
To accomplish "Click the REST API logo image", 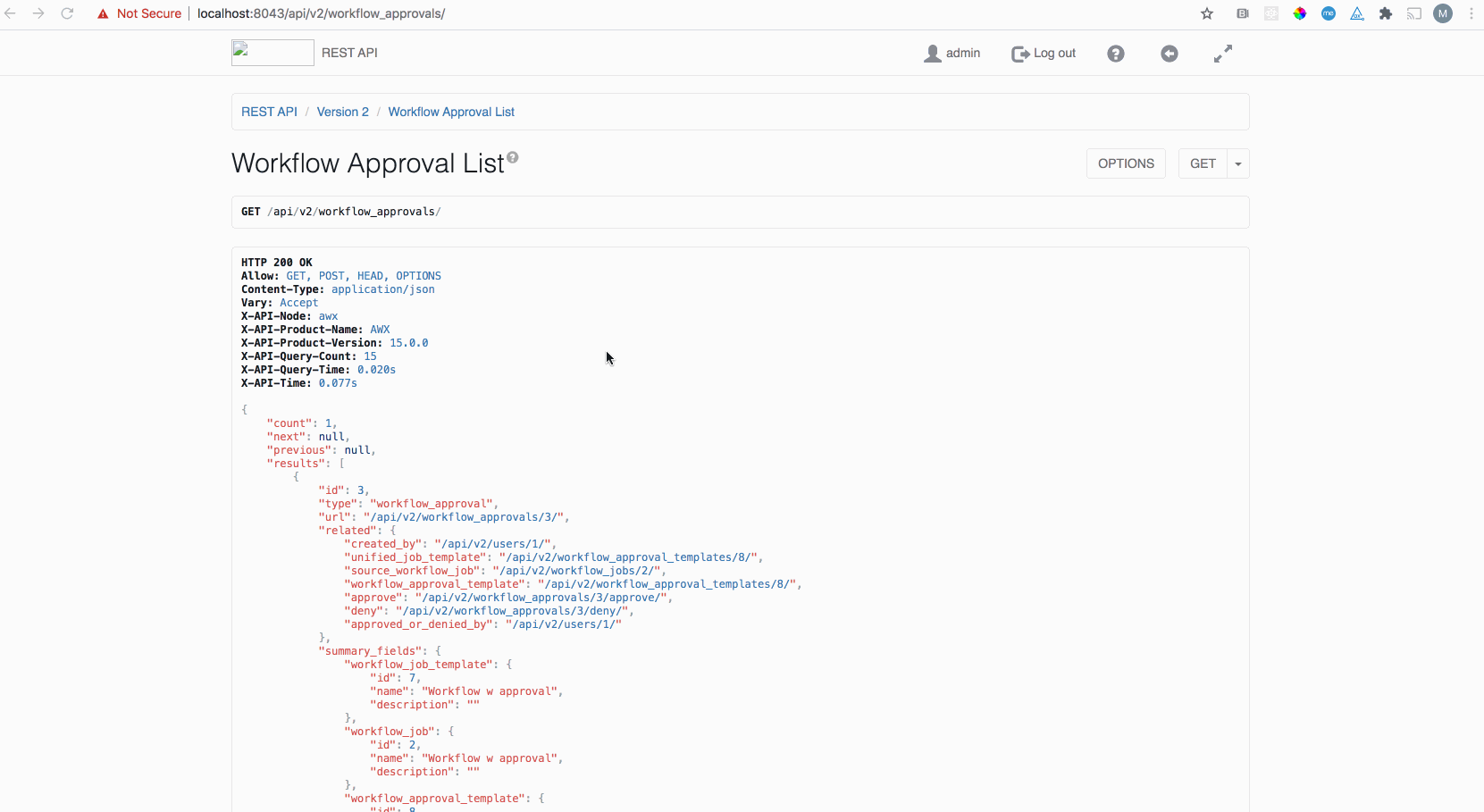I will [x=271, y=52].
